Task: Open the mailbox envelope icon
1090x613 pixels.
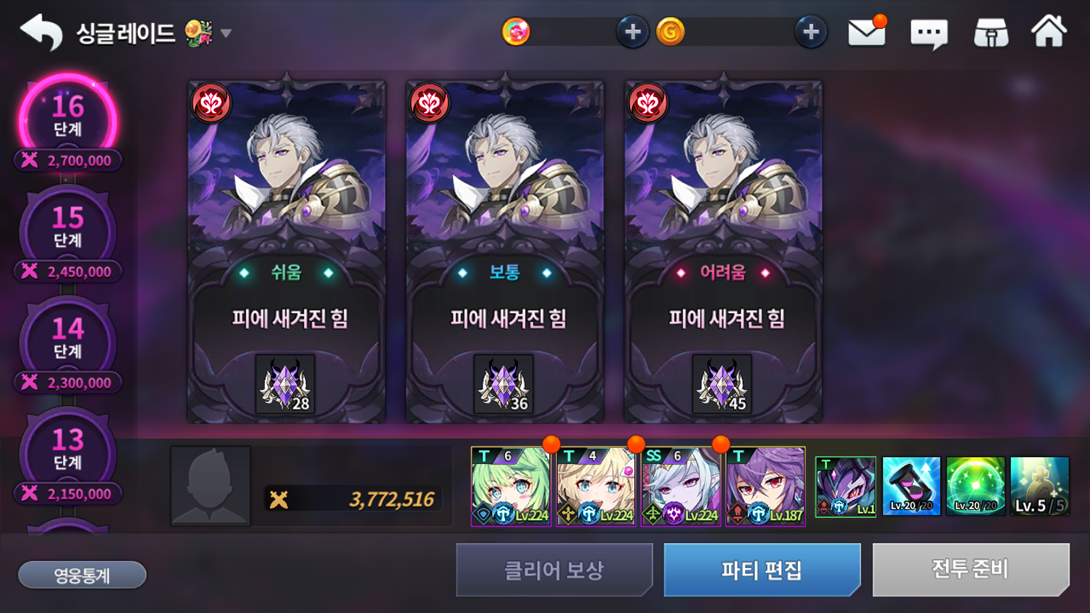Action: coord(866,32)
